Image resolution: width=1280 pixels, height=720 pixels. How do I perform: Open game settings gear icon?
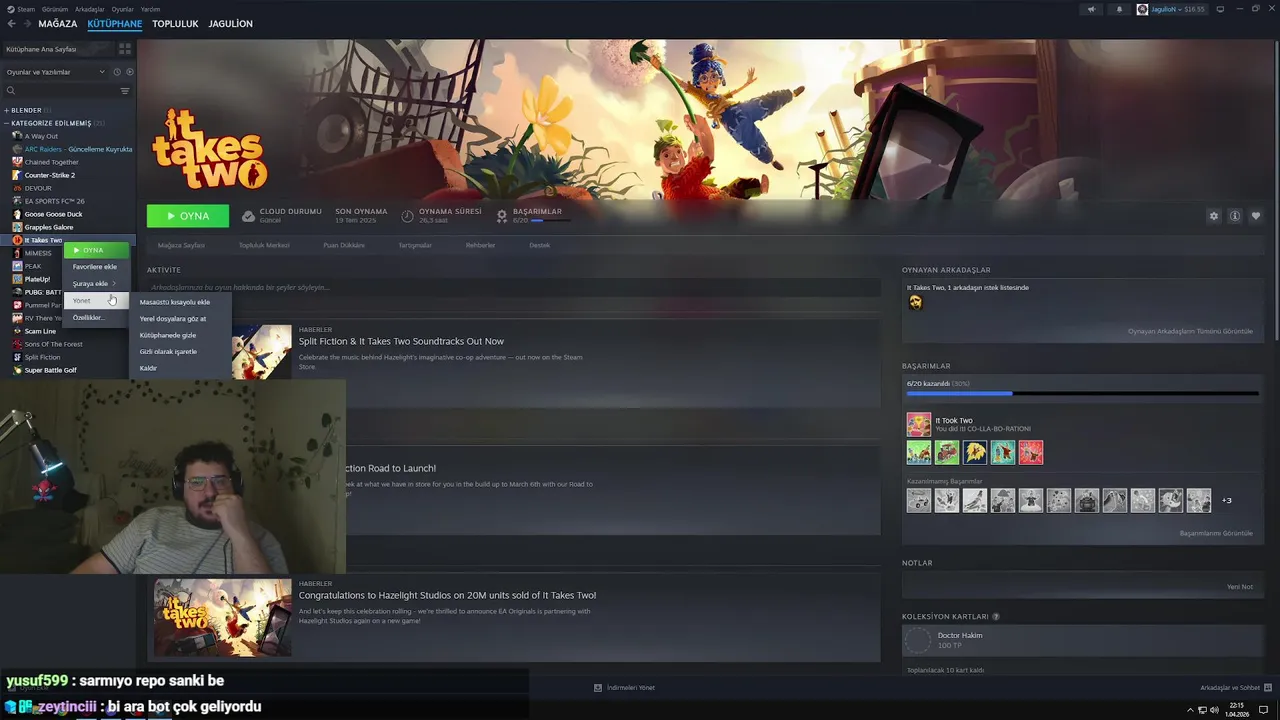(1214, 216)
